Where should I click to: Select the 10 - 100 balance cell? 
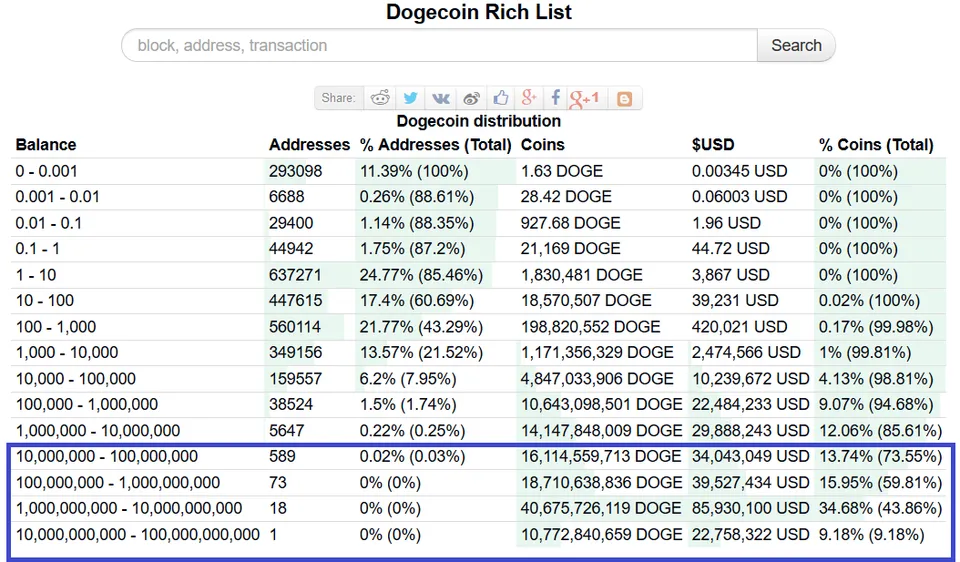(45, 301)
